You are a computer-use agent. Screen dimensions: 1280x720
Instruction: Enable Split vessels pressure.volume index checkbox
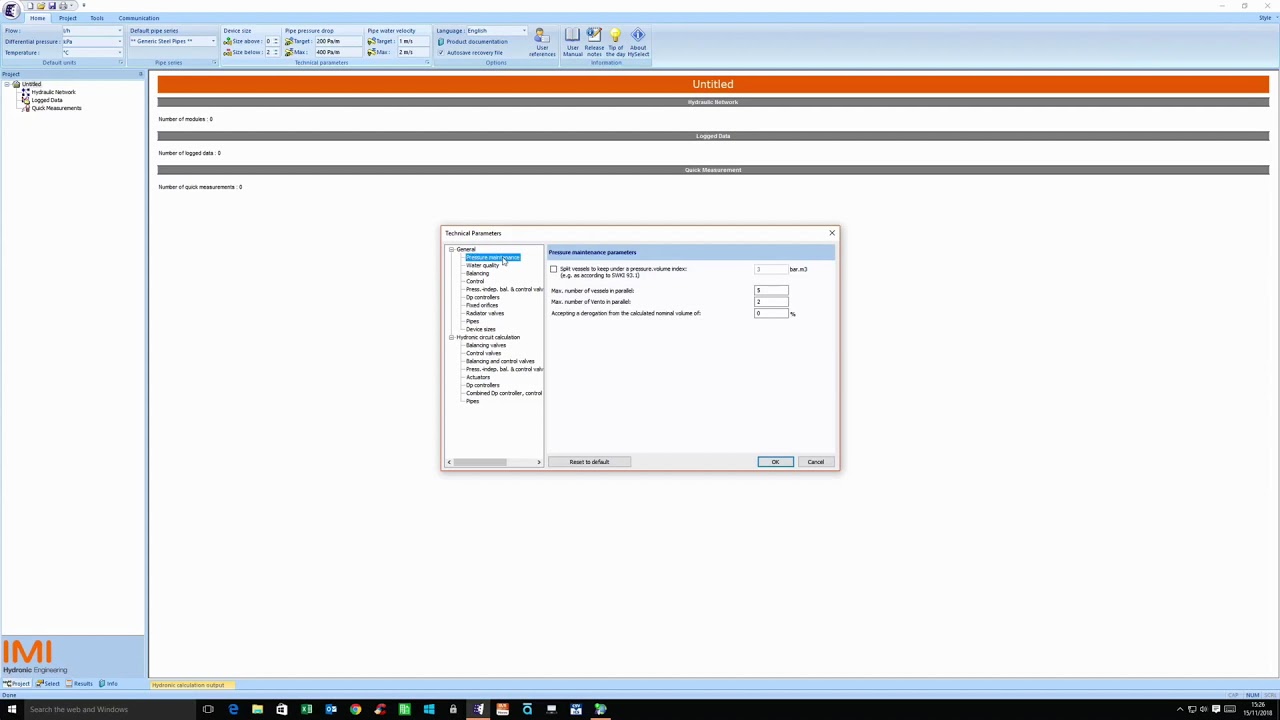(x=553, y=269)
